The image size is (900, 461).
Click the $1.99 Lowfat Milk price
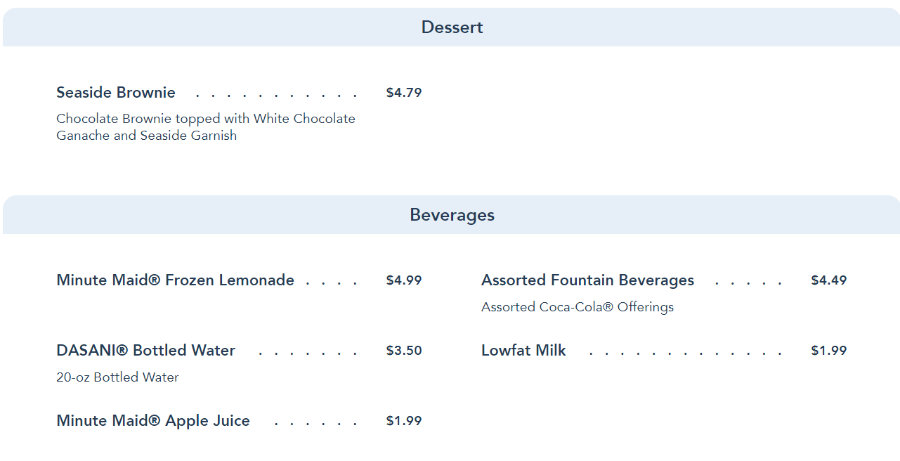pos(828,350)
